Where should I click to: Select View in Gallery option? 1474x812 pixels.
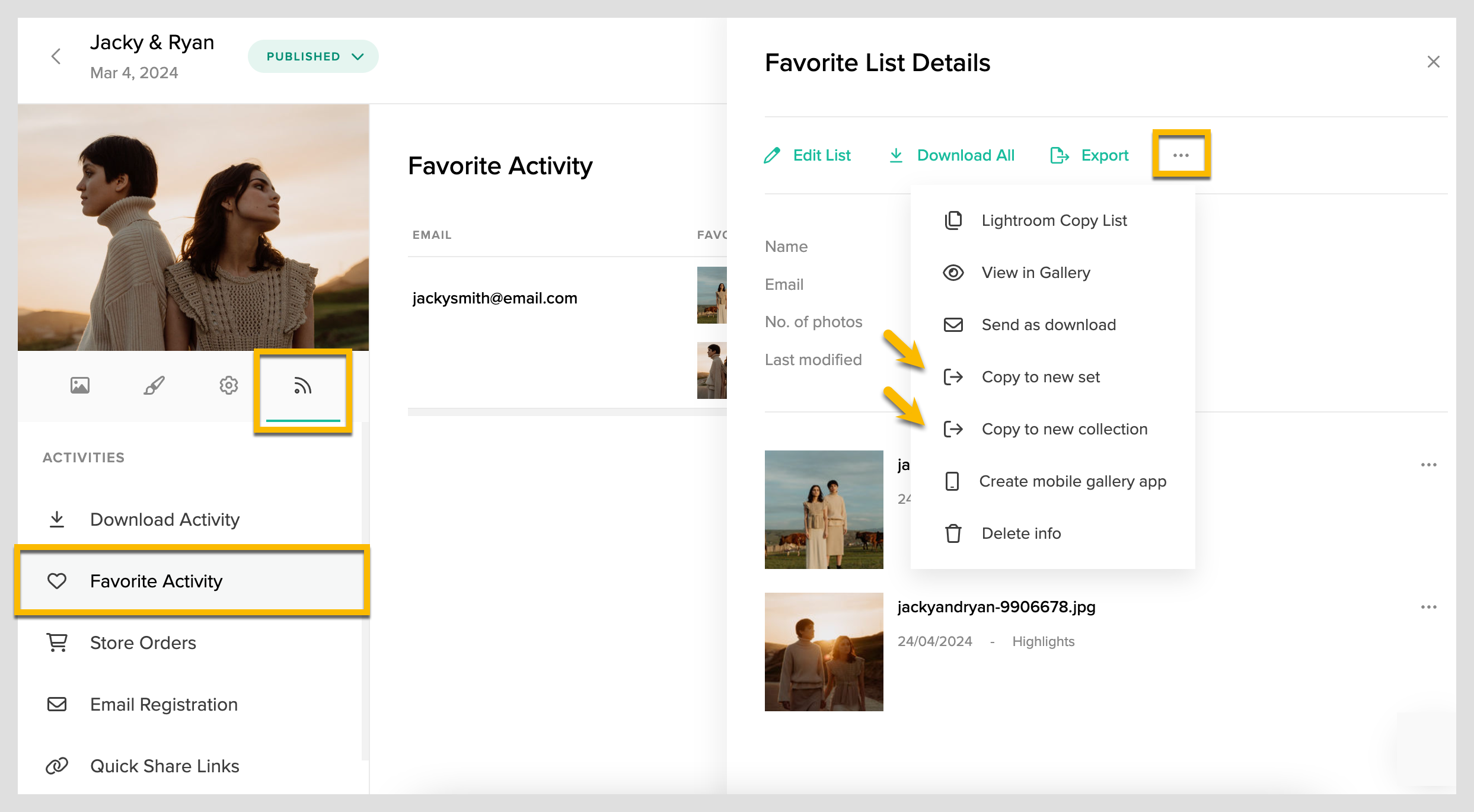[x=1035, y=272]
